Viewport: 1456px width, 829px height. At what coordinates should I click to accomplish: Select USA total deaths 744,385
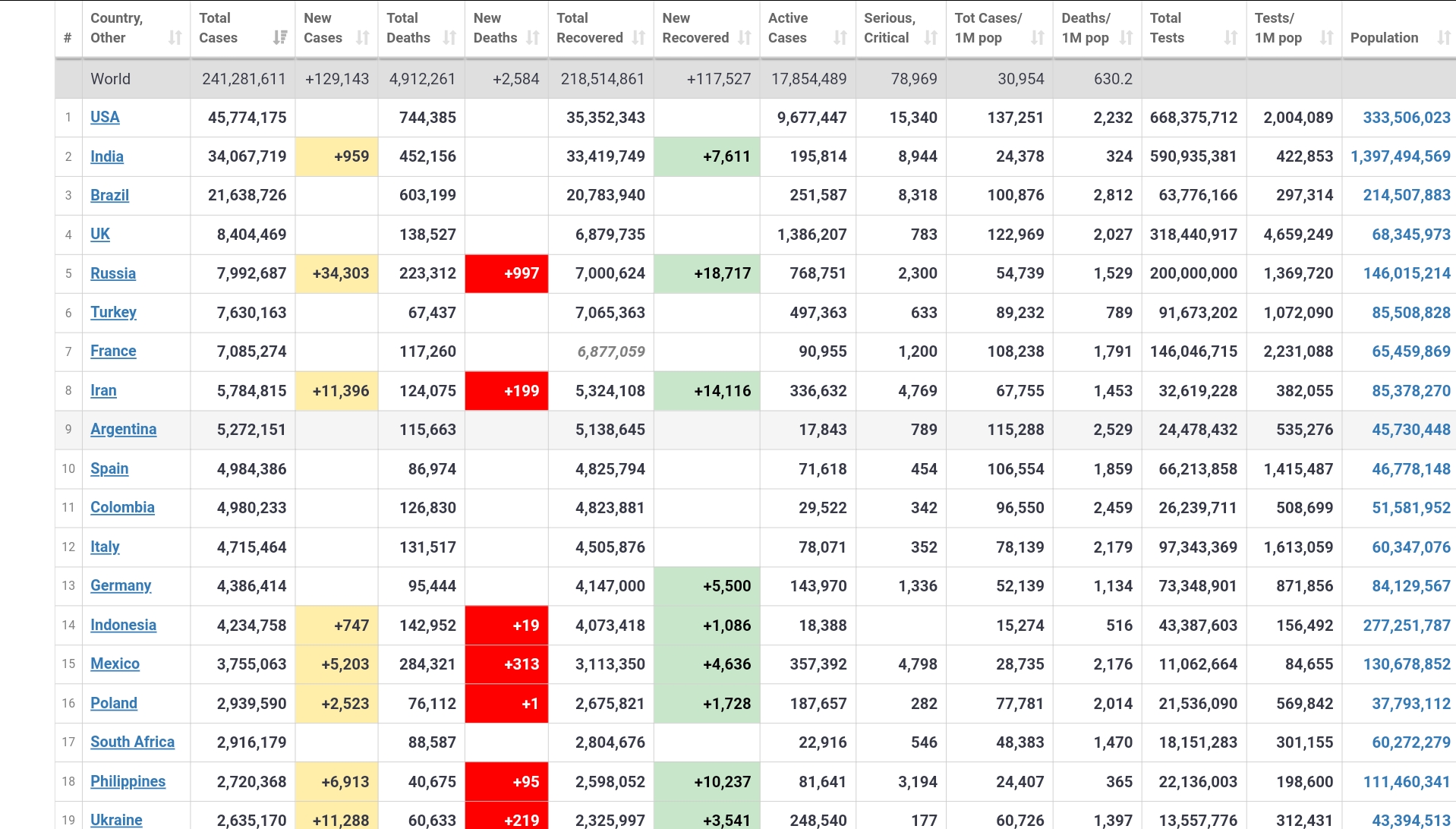427,118
